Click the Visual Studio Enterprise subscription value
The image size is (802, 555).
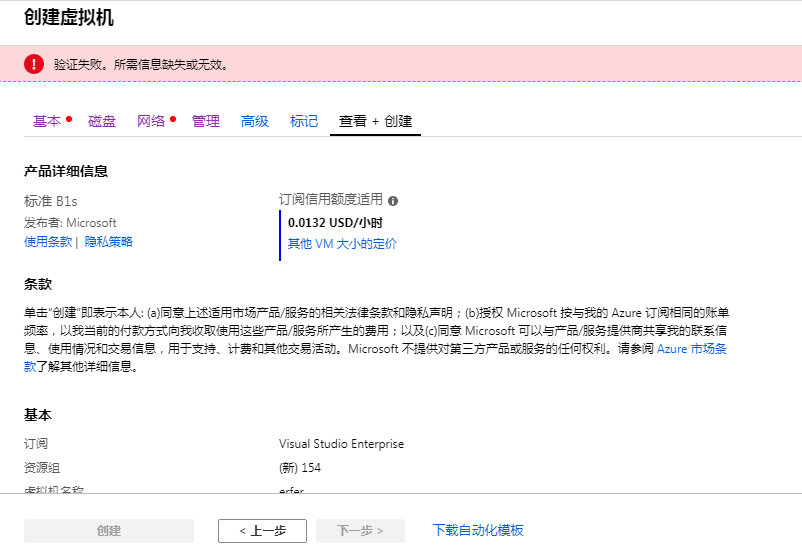(342, 443)
